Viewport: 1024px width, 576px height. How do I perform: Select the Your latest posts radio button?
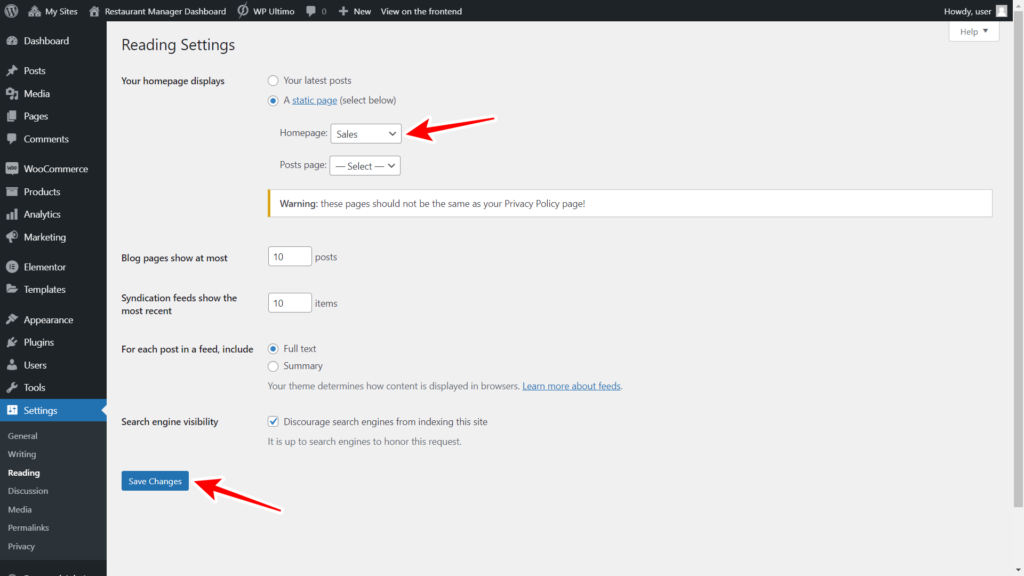[271, 80]
